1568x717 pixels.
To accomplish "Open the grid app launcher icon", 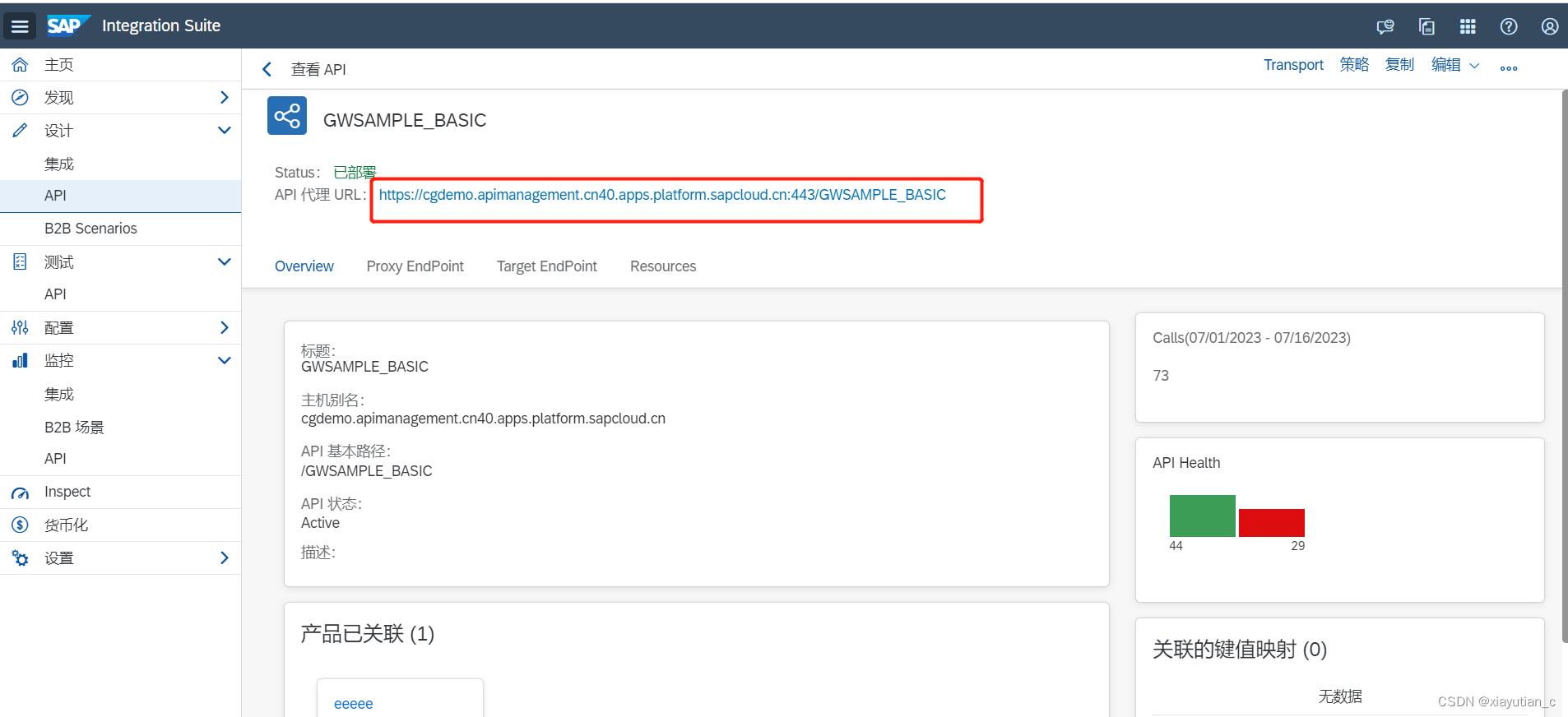I will tap(1468, 26).
